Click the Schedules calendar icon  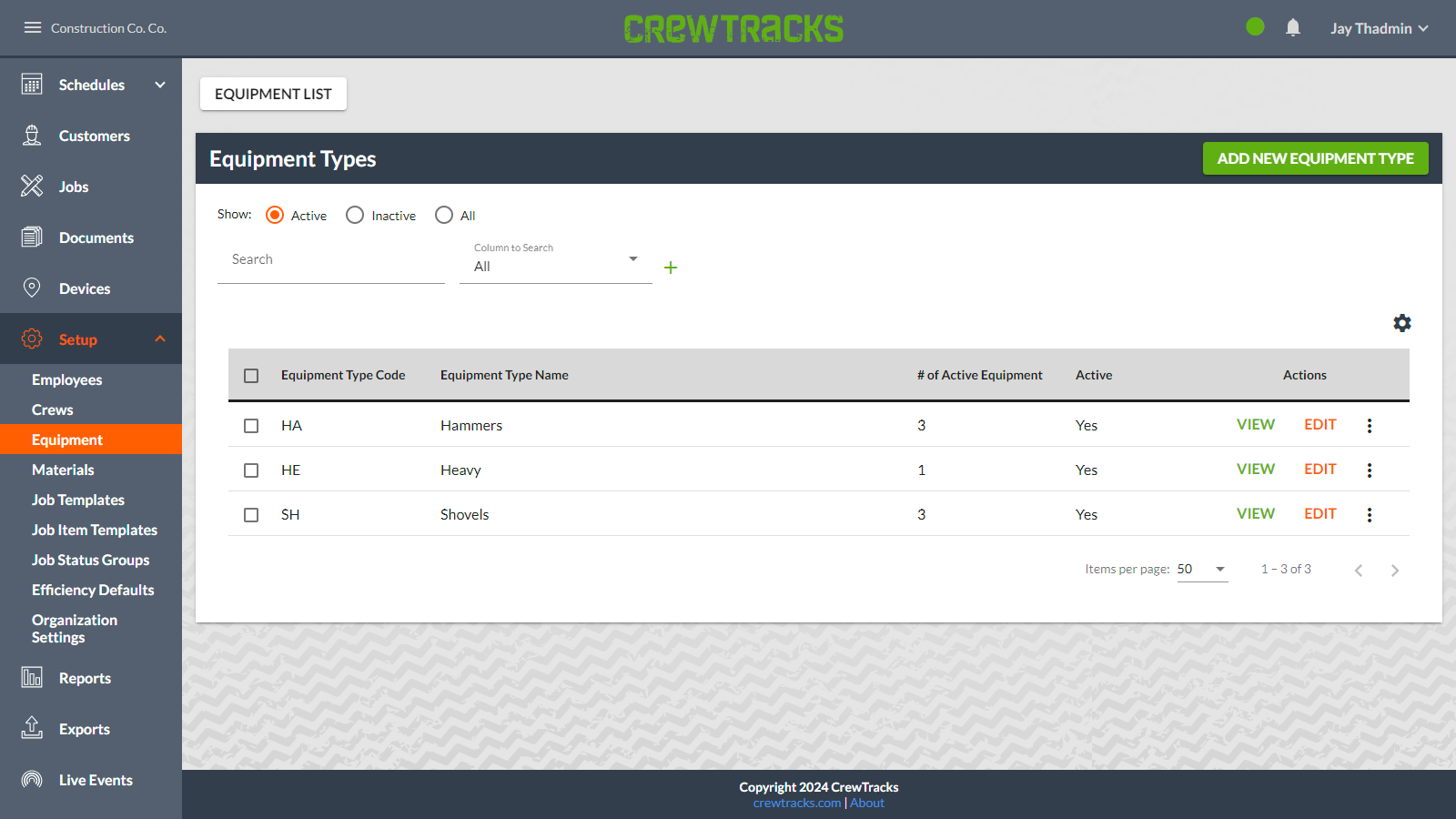click(32, 85)
